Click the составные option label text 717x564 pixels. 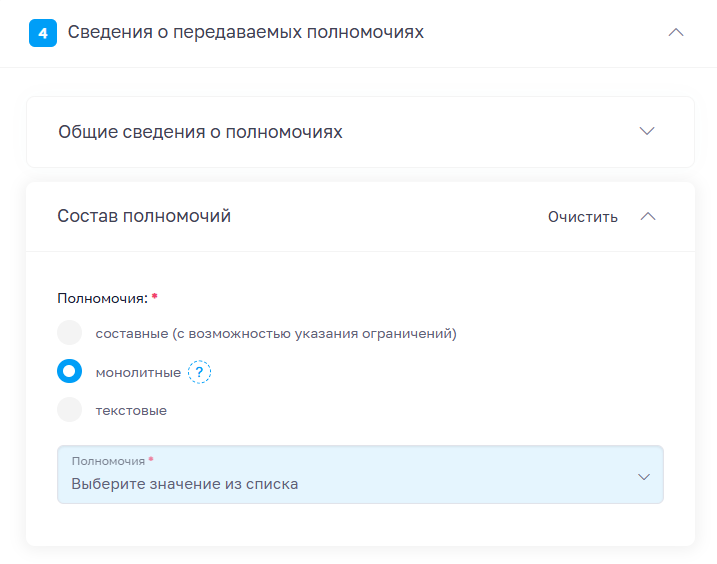pos(276,333)
